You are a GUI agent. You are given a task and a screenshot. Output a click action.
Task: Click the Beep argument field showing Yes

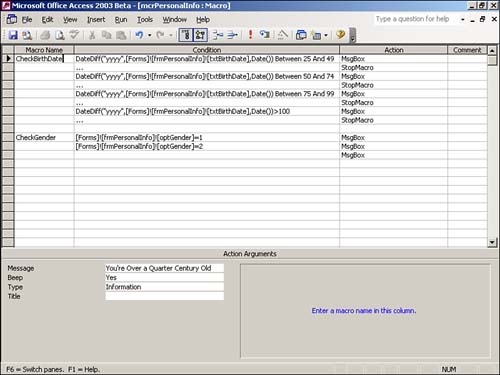(x=164, y=277)
